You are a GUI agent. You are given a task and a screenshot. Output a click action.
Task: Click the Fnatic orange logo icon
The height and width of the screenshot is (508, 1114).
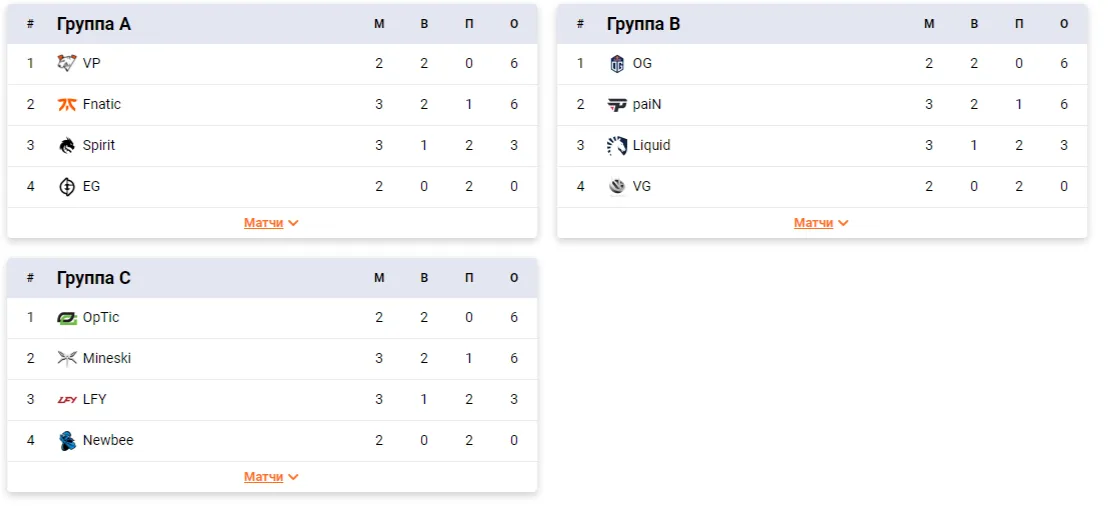click(66, 104)
